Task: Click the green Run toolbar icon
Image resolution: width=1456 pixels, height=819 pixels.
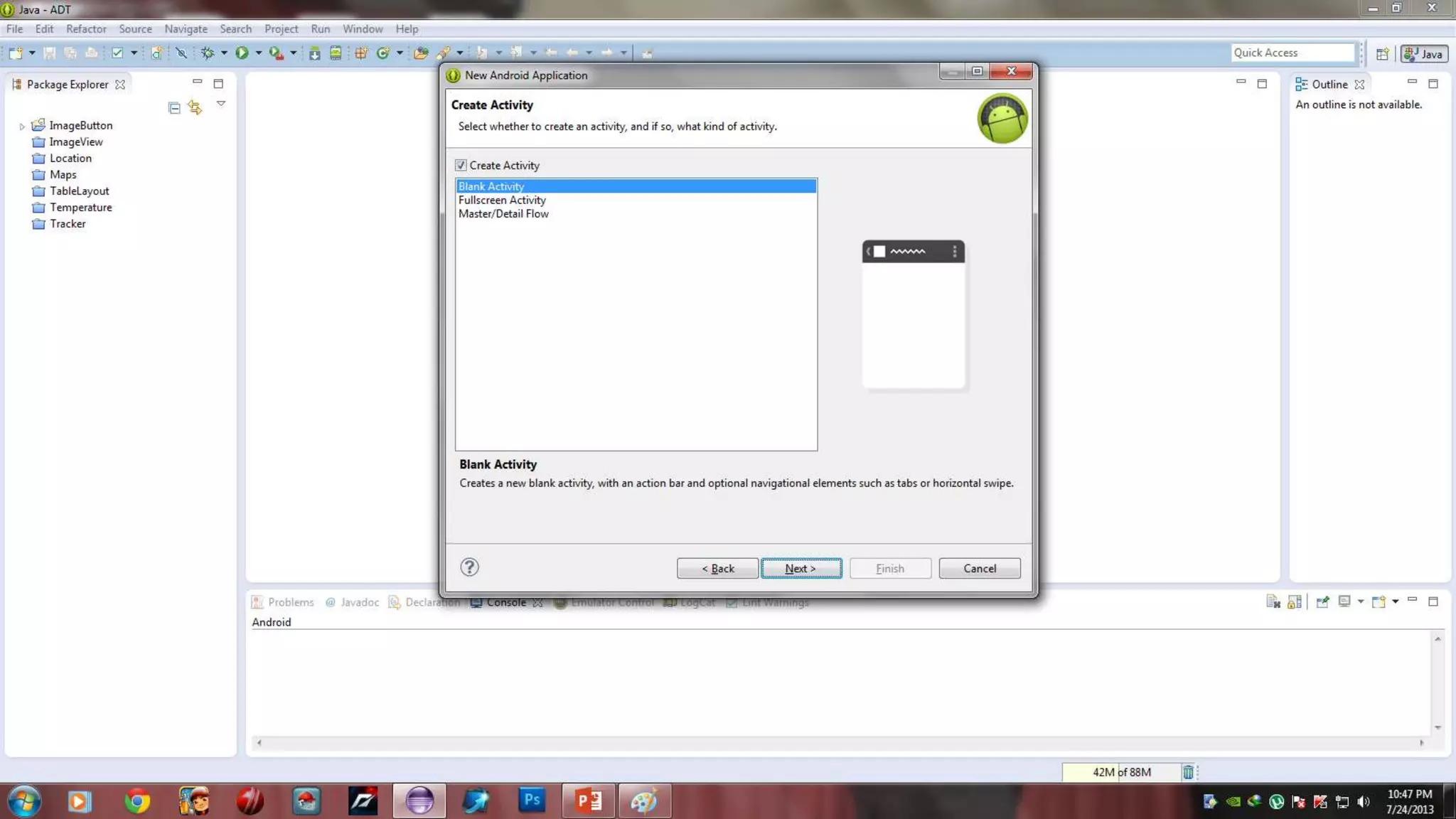Action: (x=242, y=53)
